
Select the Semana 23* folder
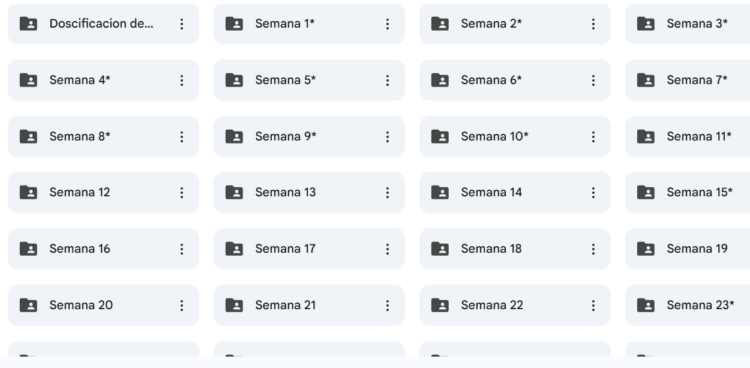point(688,305)
